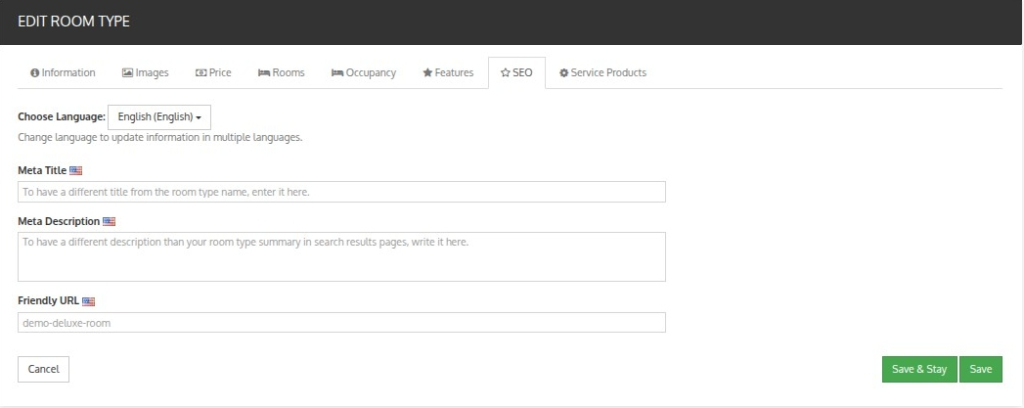Image resolution: width=1024 pixels, height=408 pixels.
Task: Open the English (English) language dropdown
Action: point(159,117)
